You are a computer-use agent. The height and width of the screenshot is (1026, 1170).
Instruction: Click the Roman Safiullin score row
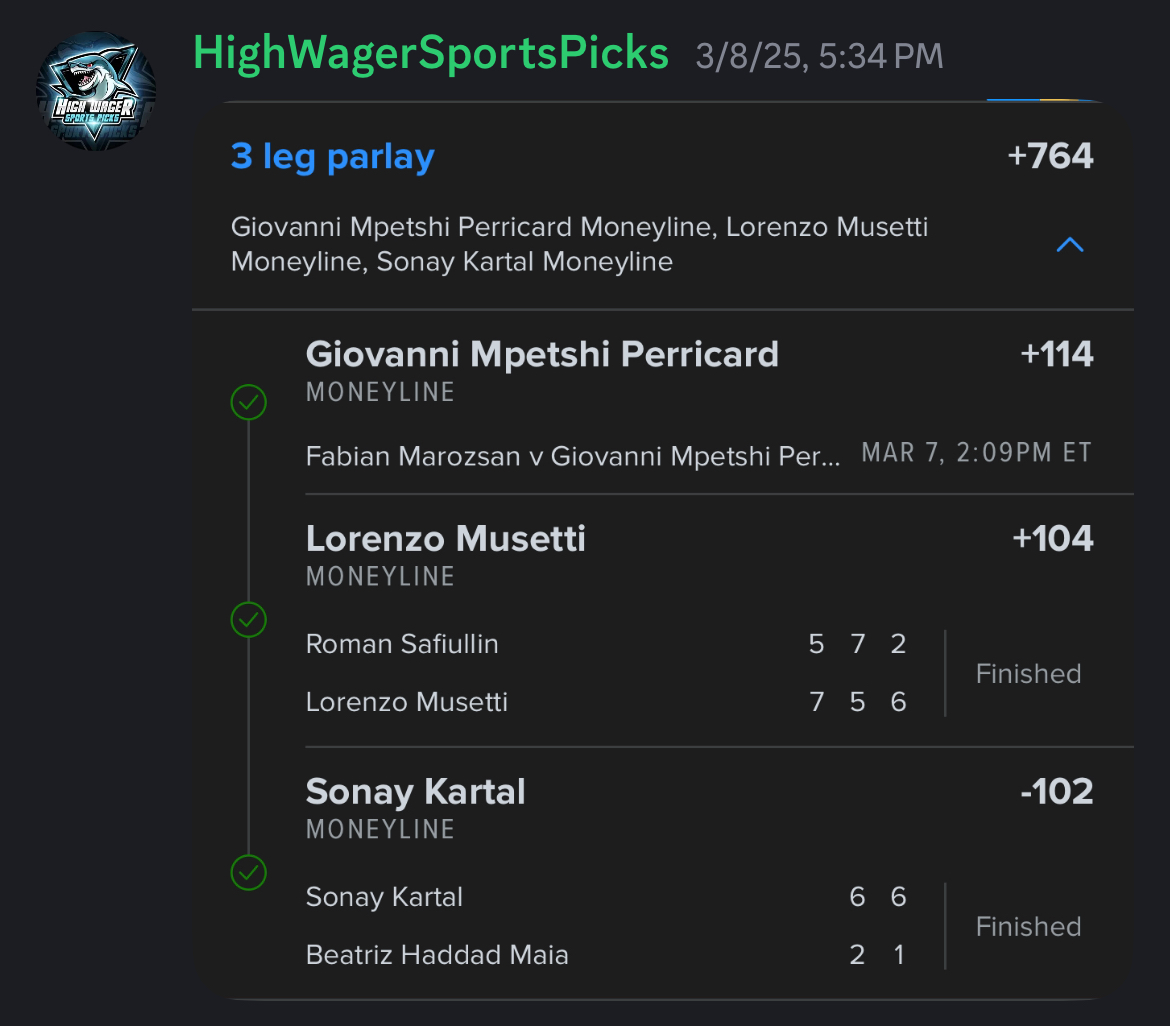(x=606, y=644)
